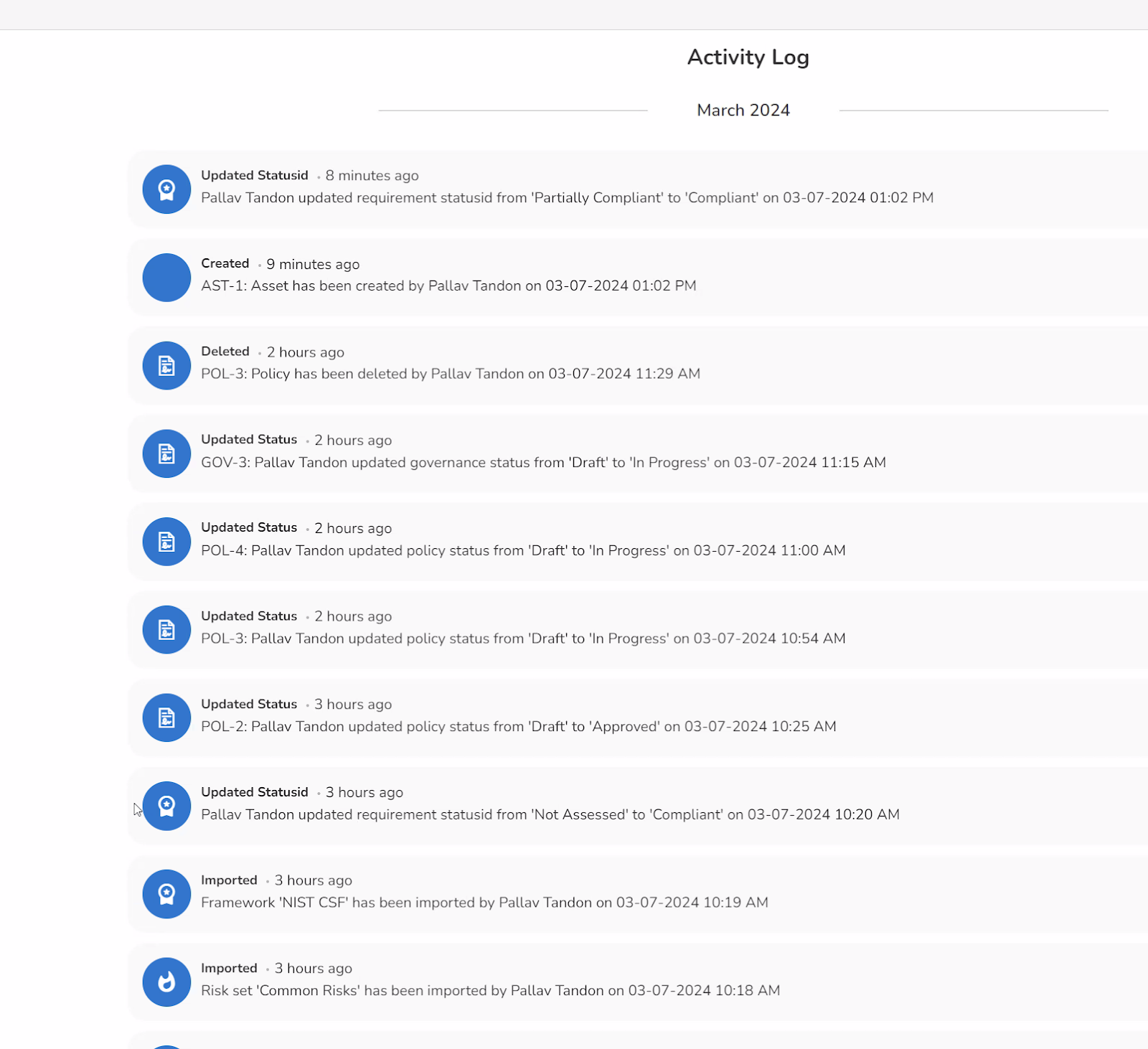Select the Activity Log heading
This screenshot has height=1049, width=1148.
[x=748, y=57]
